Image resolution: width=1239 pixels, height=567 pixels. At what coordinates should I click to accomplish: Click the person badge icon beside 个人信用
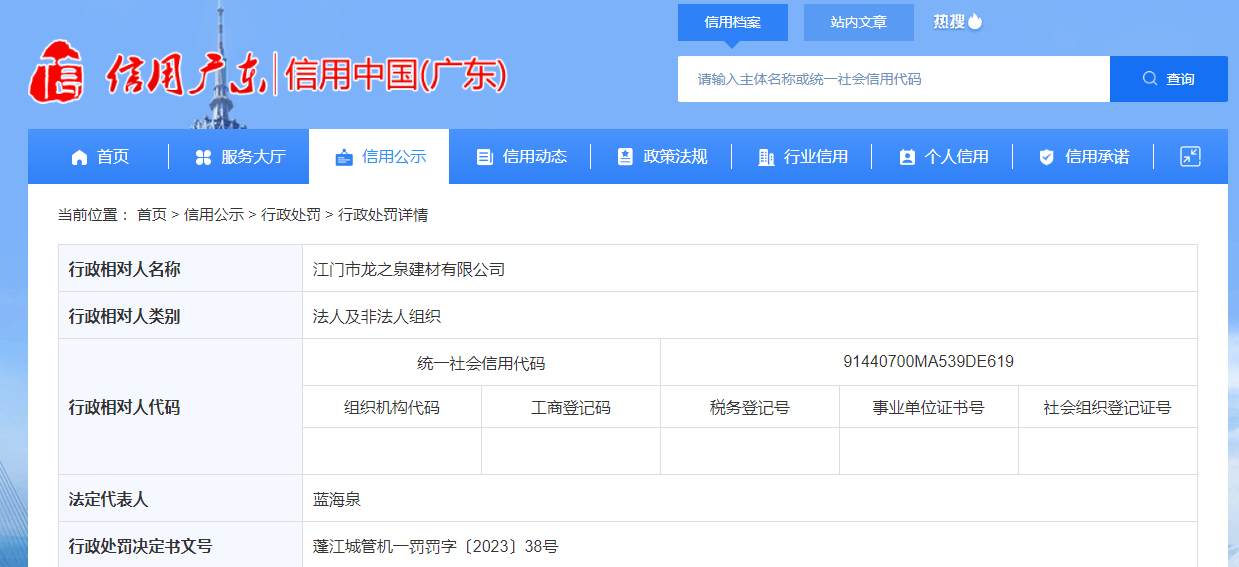coord(907,157)
